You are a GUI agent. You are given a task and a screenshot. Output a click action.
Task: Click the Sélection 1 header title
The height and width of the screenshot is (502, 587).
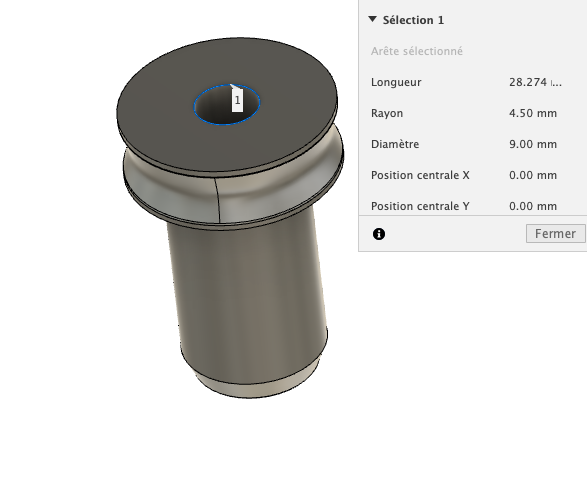pyautogui.click(x=413, y=20)
